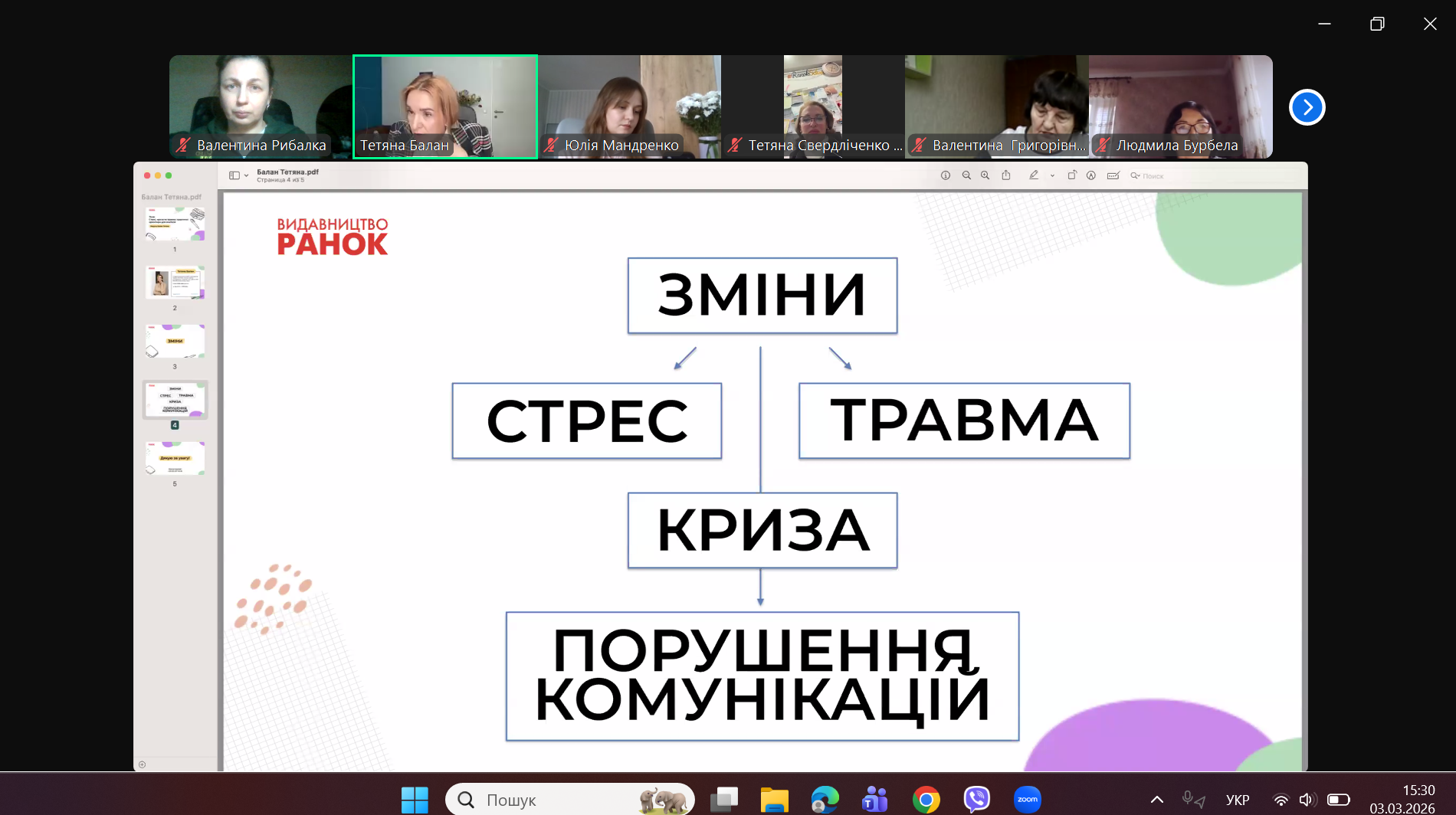Open Task View on taskbar
Image resolution: width=1456 pixels, height=815 pixels.
723,800
